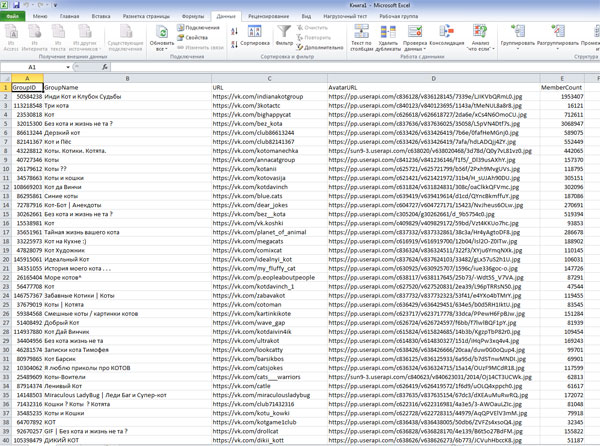Screen dimensions: 600x446
Task: Open the Consolidate tool
Action: pos(446,33)
